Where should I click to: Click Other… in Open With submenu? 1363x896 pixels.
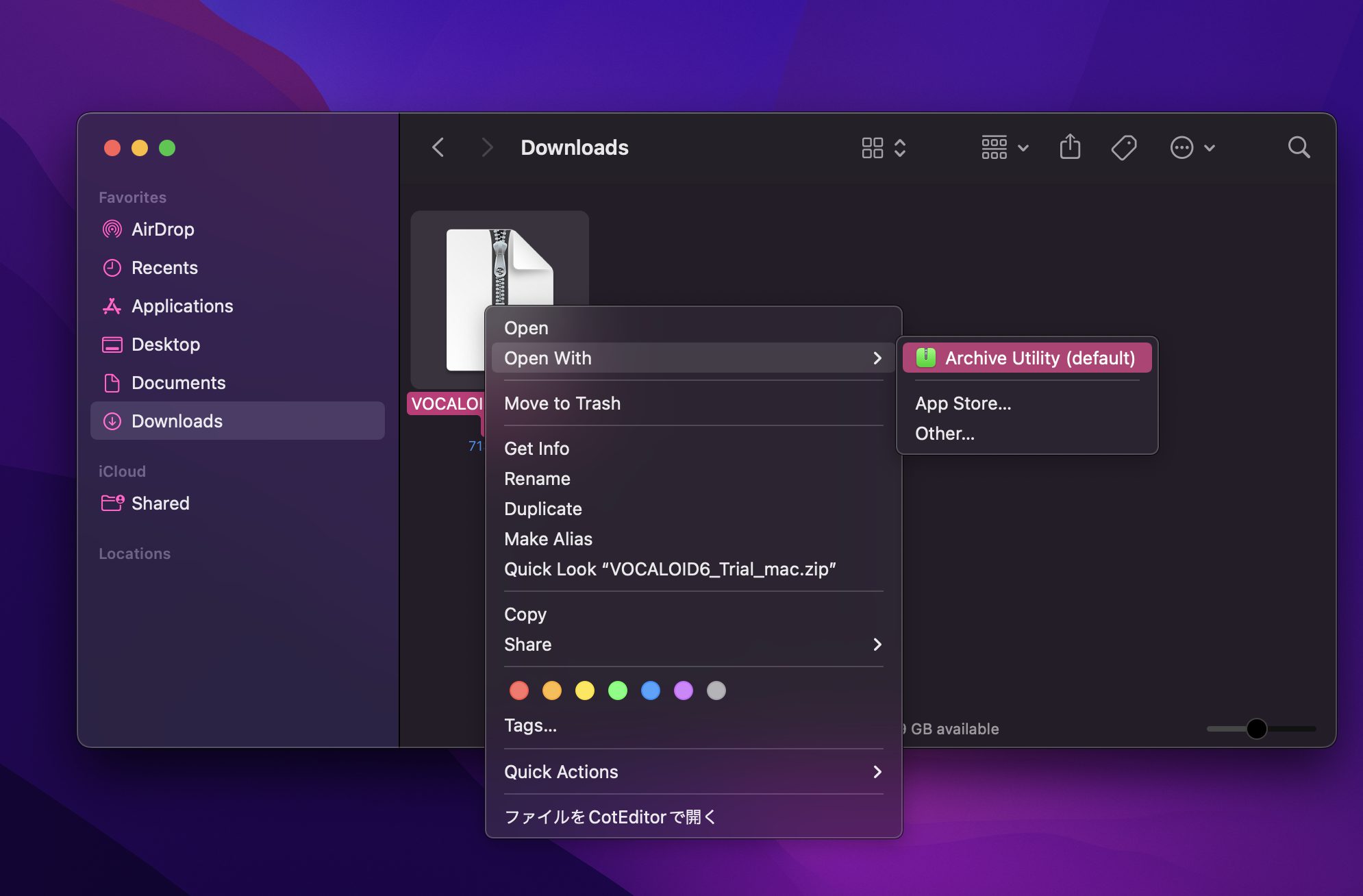[945, 434]
